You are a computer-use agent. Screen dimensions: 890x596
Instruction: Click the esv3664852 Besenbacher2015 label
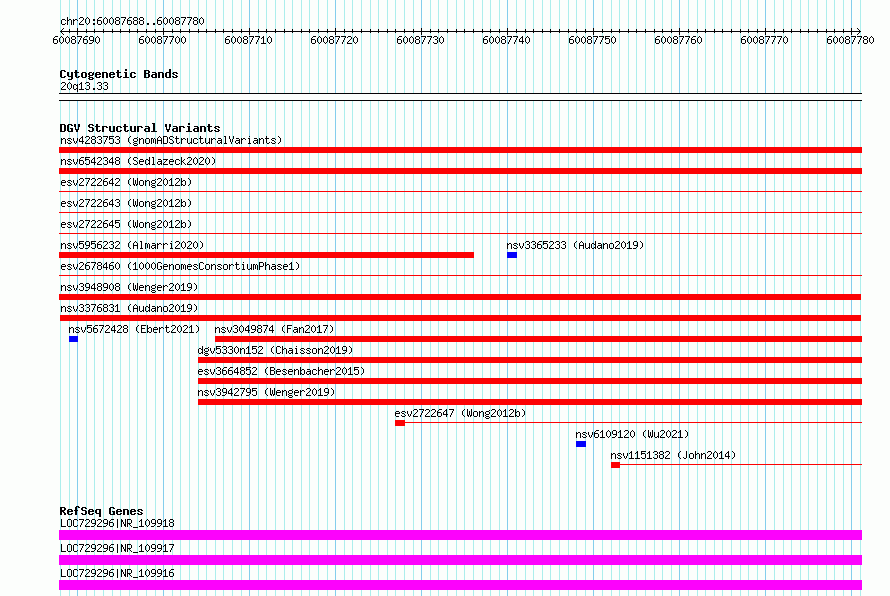[281, 371]
